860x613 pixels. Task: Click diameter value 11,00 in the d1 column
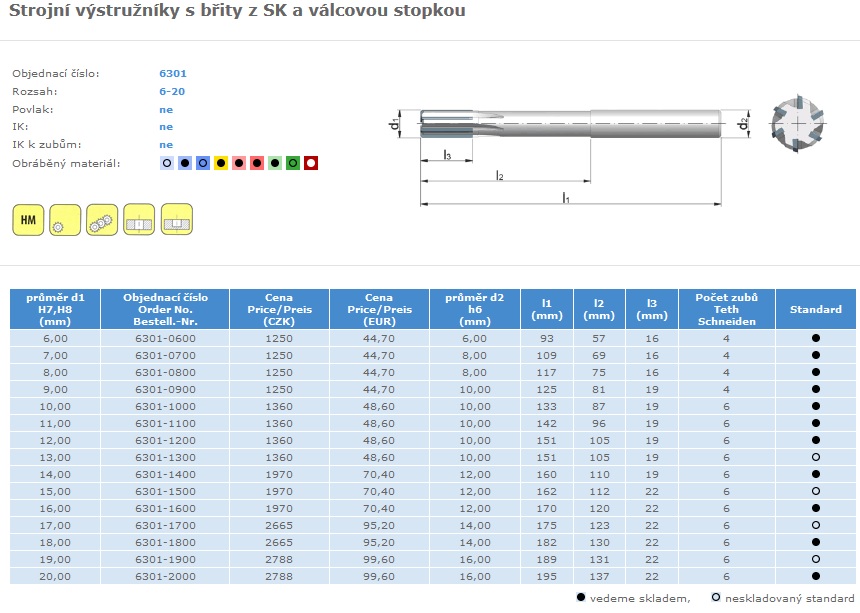pos(55,423)
